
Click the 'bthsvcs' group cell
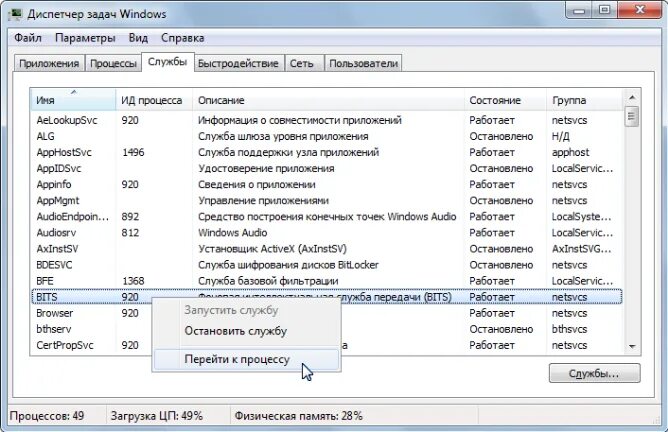click(569, 329)
